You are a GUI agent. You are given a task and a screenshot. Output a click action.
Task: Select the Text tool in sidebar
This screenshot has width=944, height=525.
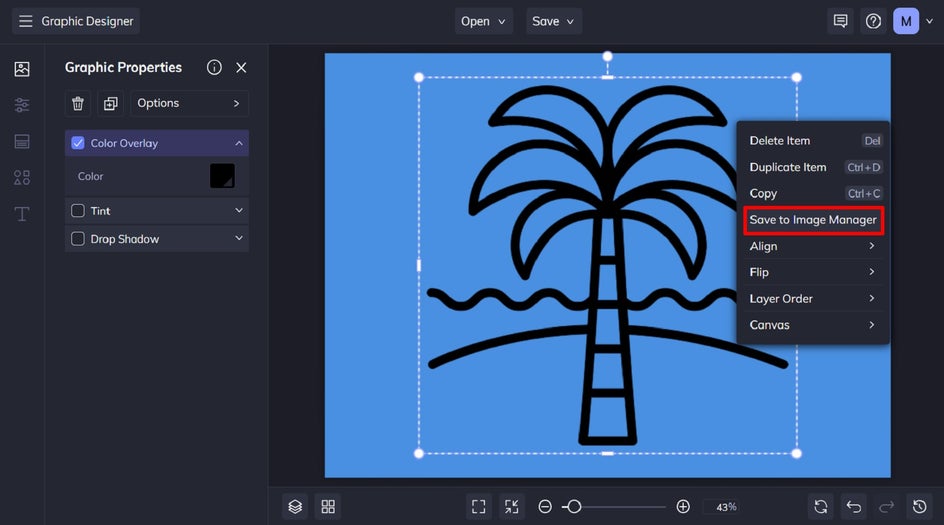click(x=22, y=214)
